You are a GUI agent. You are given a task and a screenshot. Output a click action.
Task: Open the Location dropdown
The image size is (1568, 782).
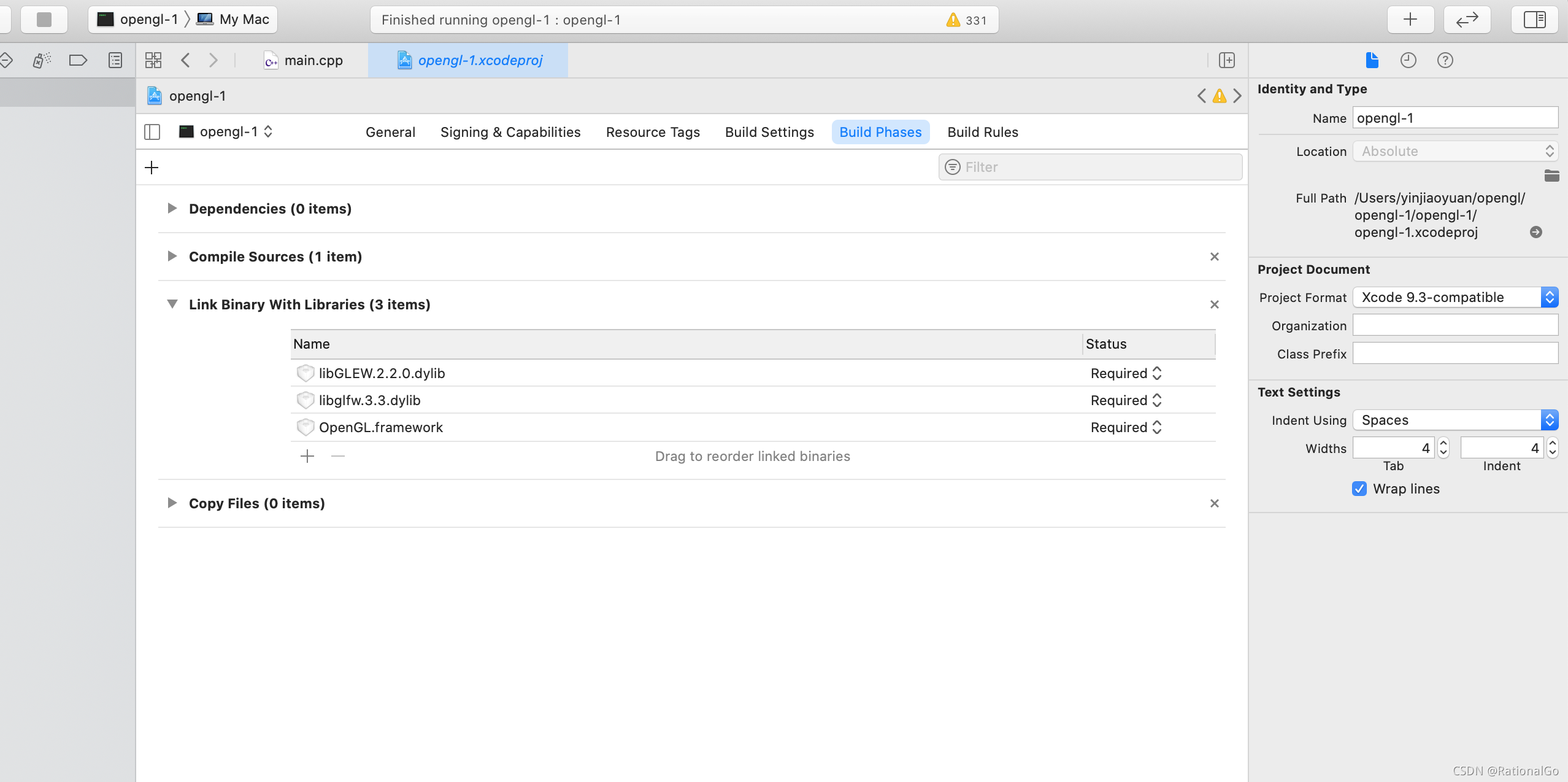(x=1455, y=152)
